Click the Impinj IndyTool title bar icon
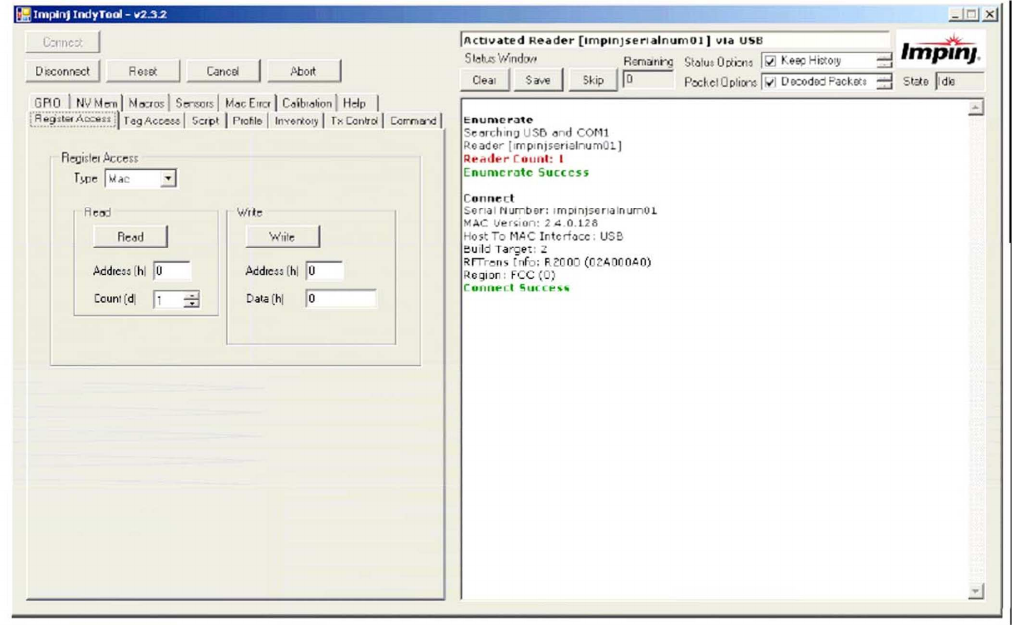 (x=23, y=14)
